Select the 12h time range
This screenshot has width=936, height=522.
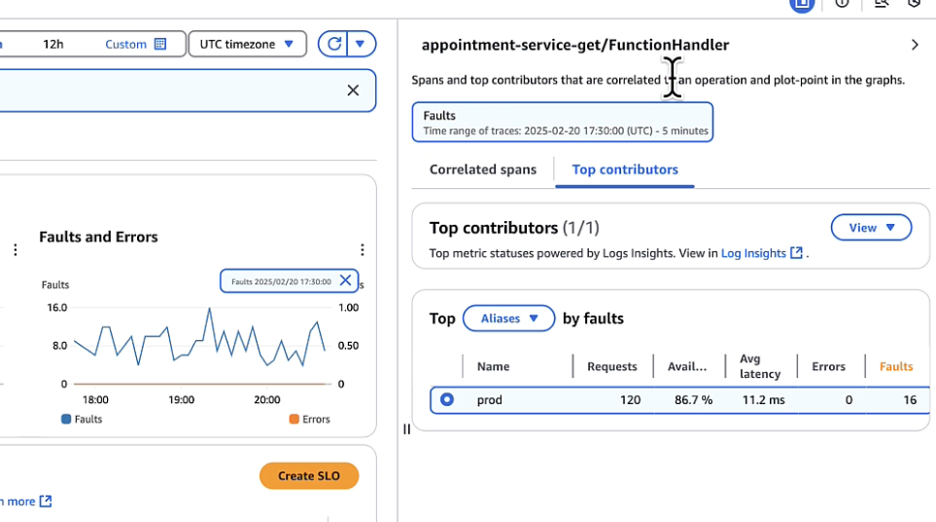click(x=53, y=44)
